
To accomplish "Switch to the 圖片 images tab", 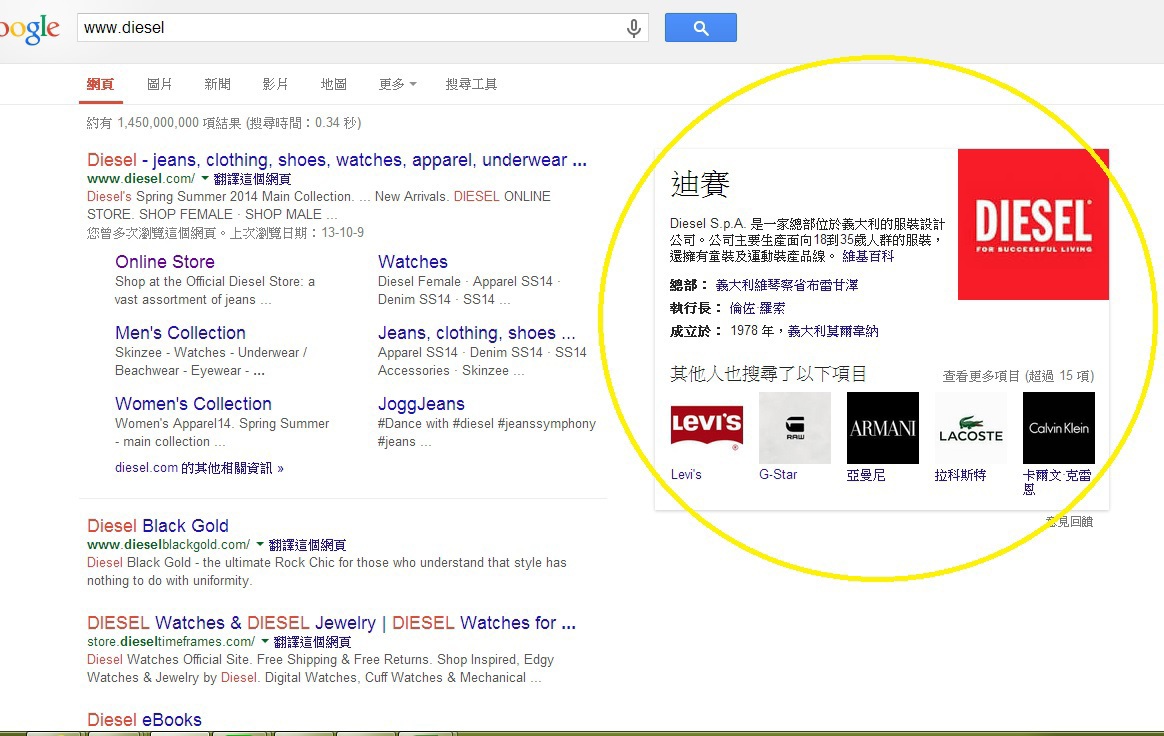I will [x=160, y=85].
